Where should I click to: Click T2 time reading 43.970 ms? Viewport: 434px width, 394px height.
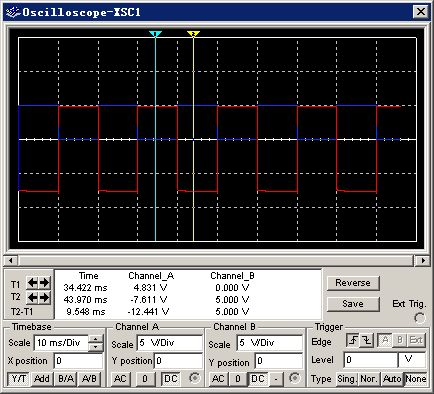point(86,300)
